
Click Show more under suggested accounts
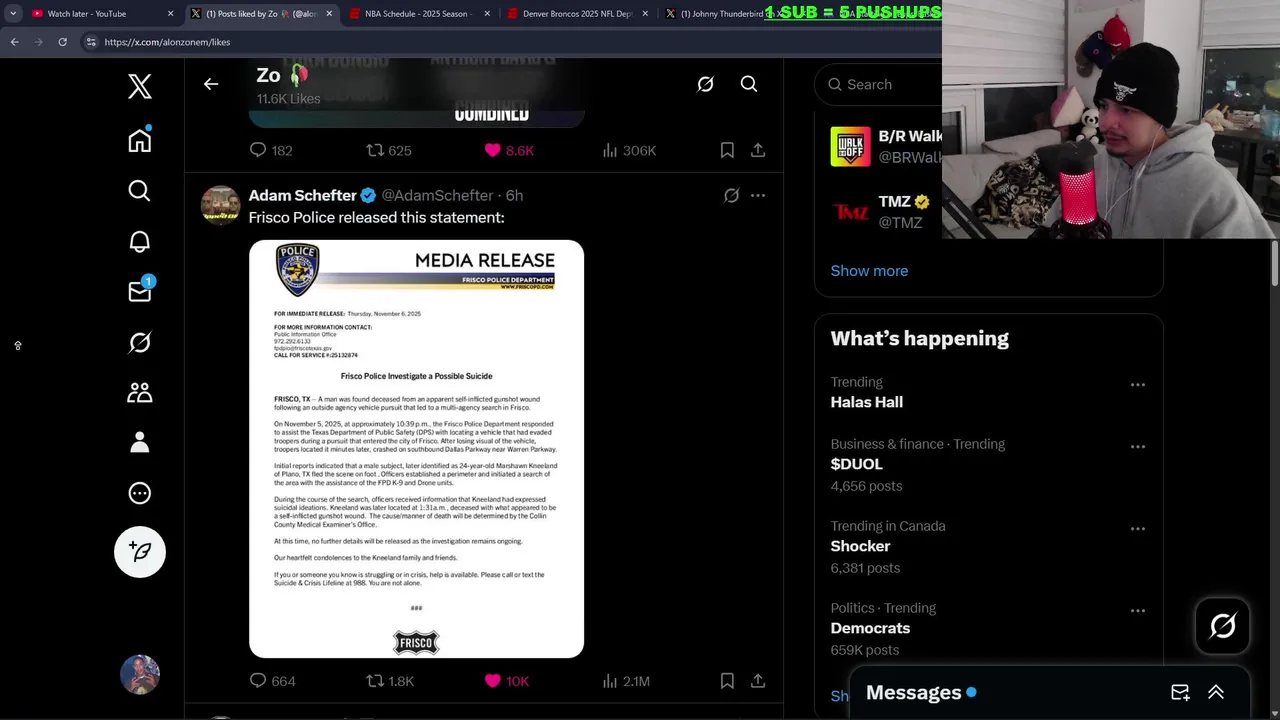(x=869, y=271)
